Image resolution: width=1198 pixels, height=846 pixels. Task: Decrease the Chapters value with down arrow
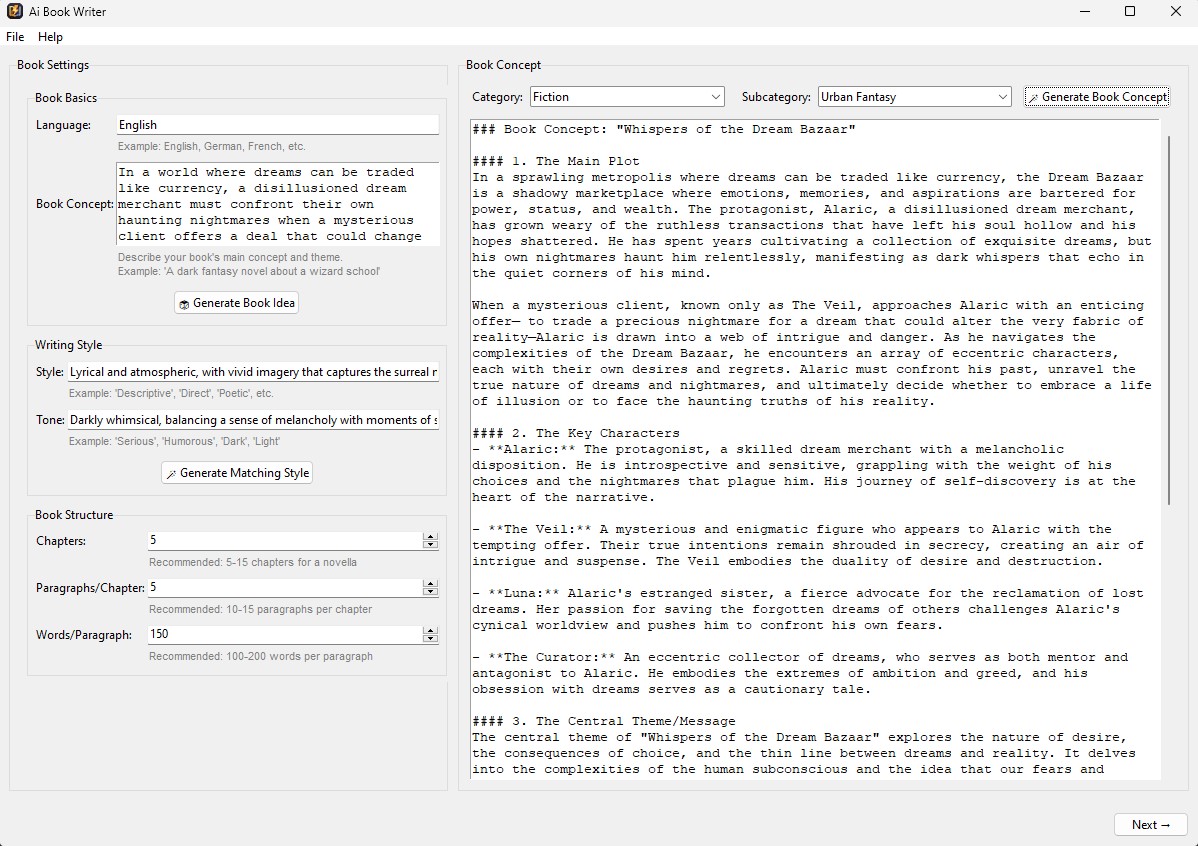[430, 545]
